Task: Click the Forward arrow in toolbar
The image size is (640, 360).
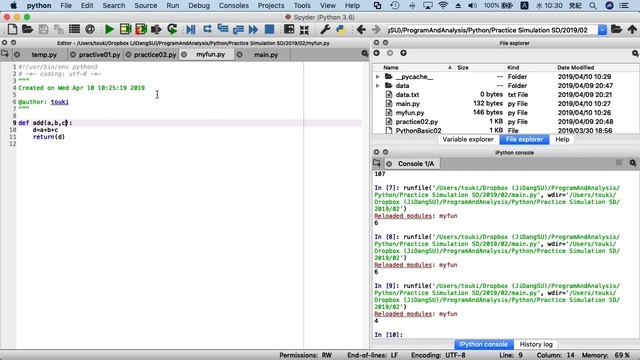Action: click(x=376, y=29)
